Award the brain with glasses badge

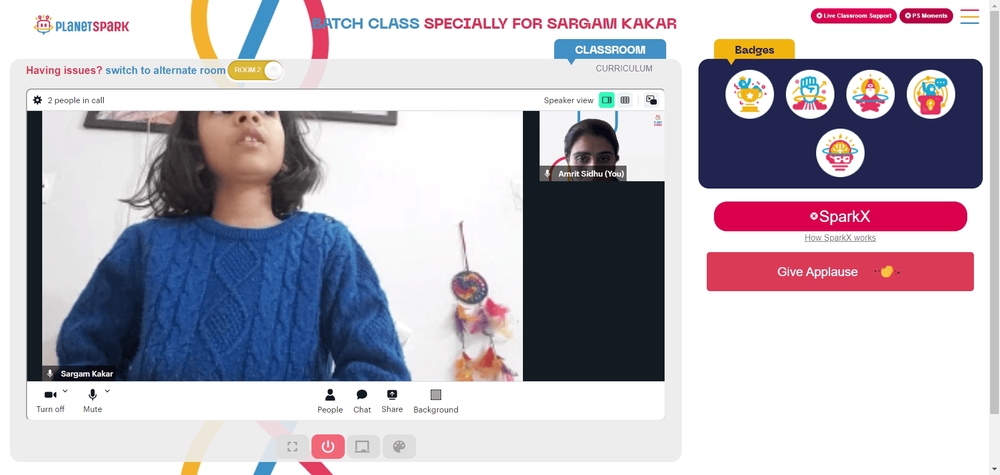(840, 153)
